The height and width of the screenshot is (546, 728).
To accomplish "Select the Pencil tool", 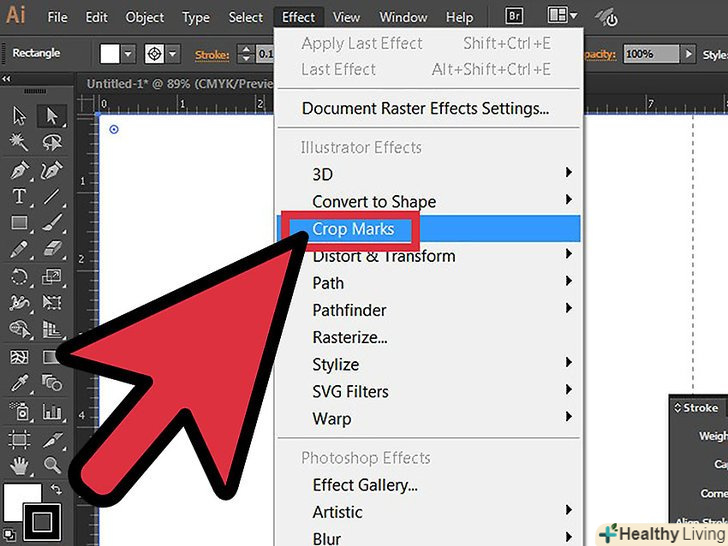I will (19, 249).
